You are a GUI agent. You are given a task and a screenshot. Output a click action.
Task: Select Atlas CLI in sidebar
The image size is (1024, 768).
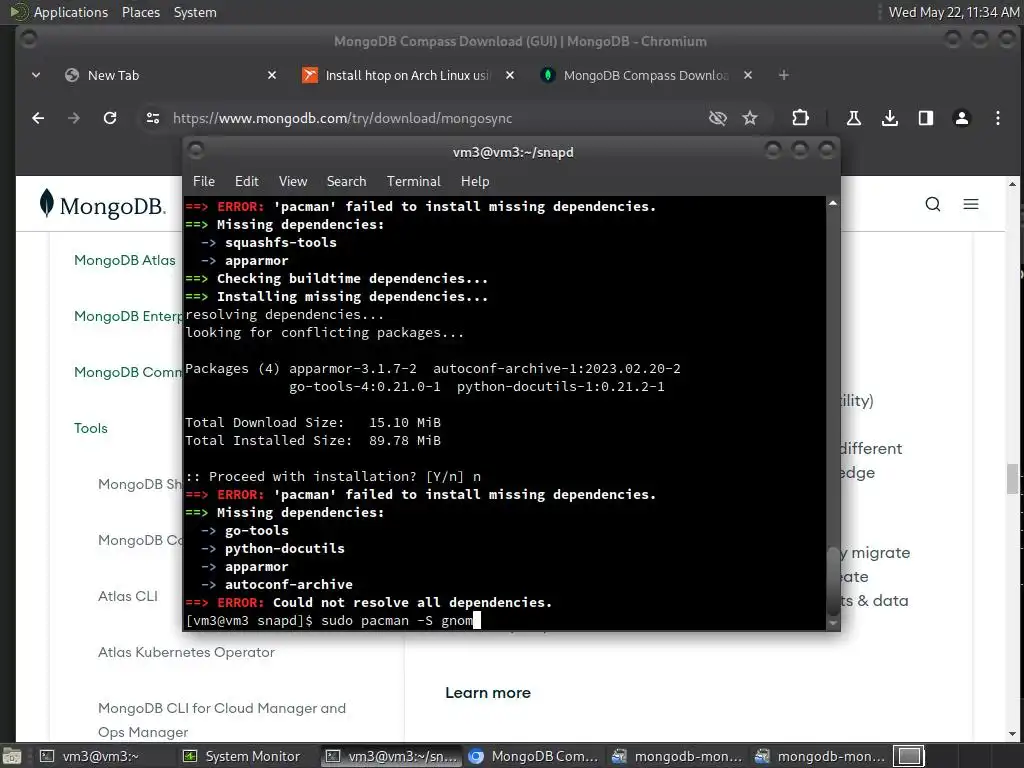pos(128,596)
